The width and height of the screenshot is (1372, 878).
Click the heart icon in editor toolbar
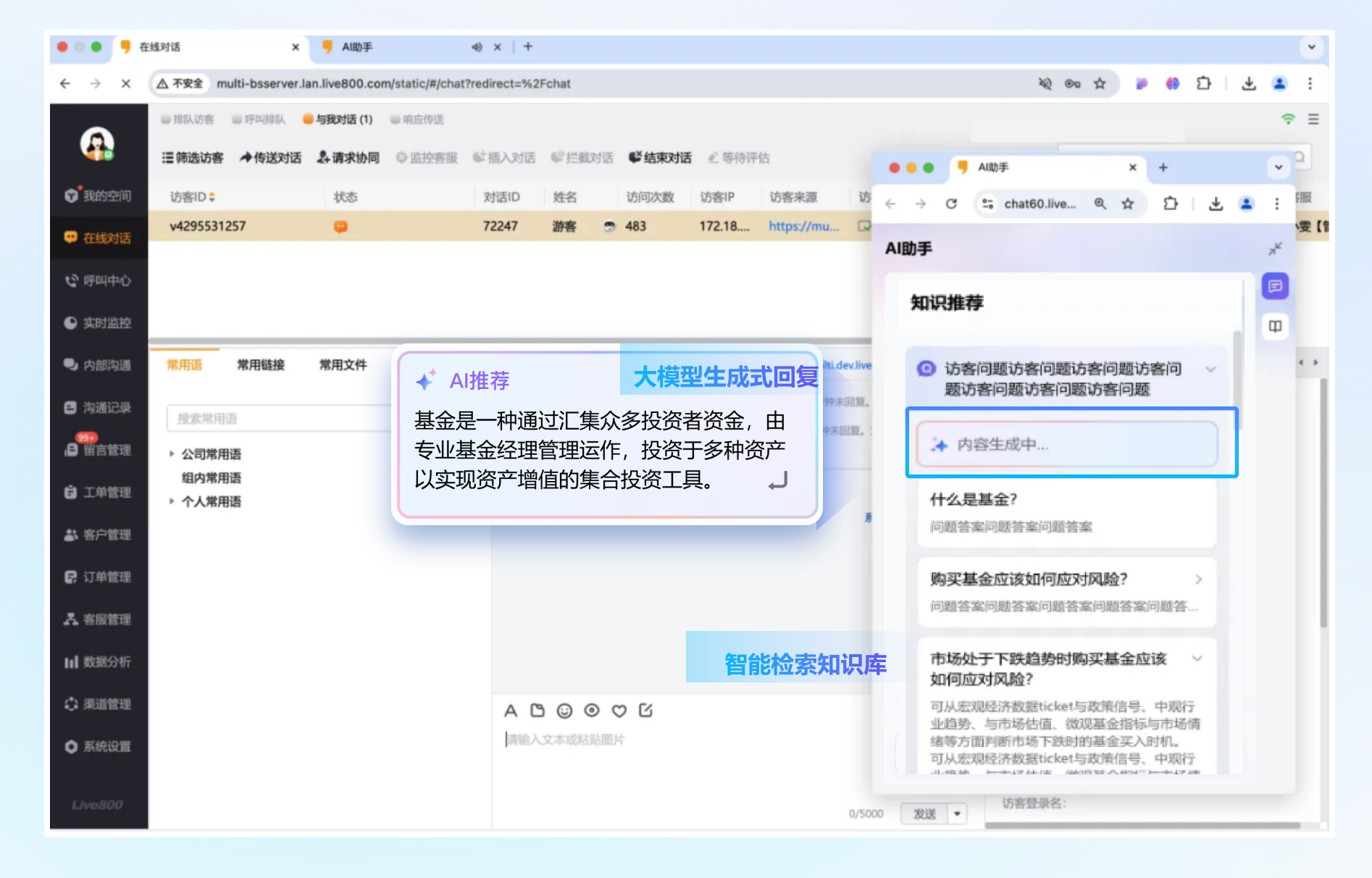619,711
